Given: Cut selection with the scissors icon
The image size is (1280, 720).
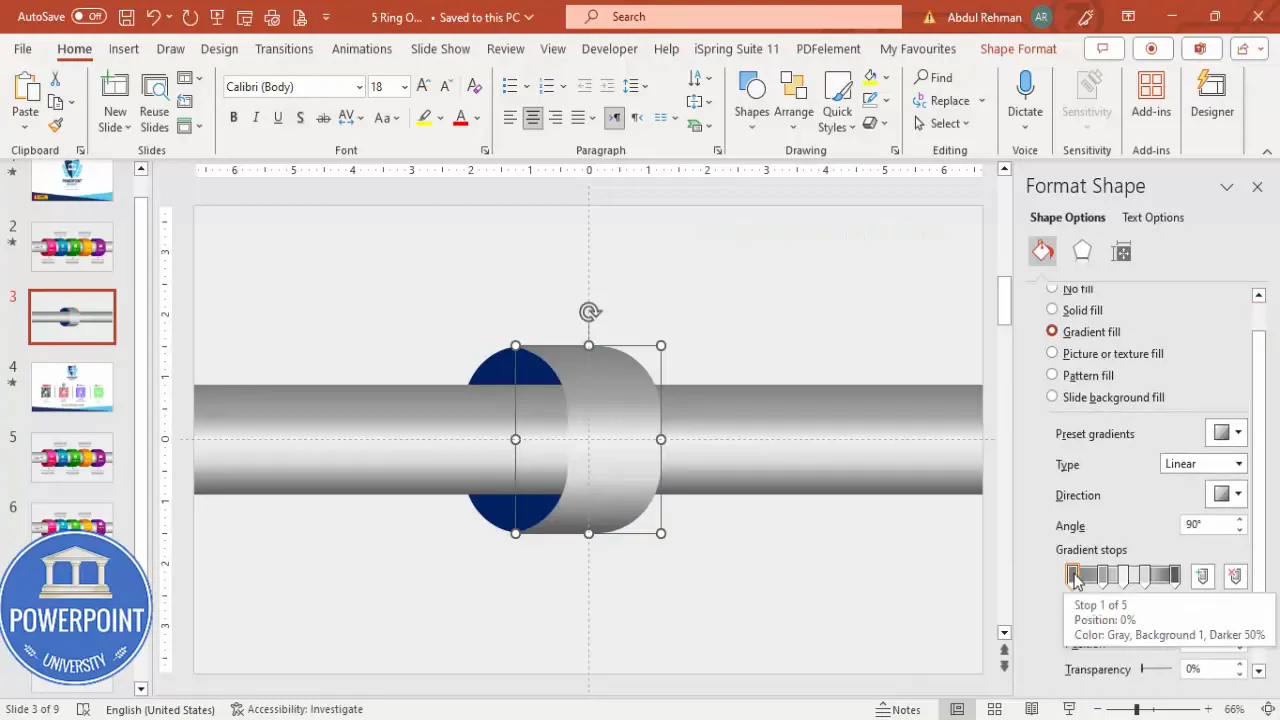Looking at the screenshot, I should pyautogui.click(x=55, y=78).
